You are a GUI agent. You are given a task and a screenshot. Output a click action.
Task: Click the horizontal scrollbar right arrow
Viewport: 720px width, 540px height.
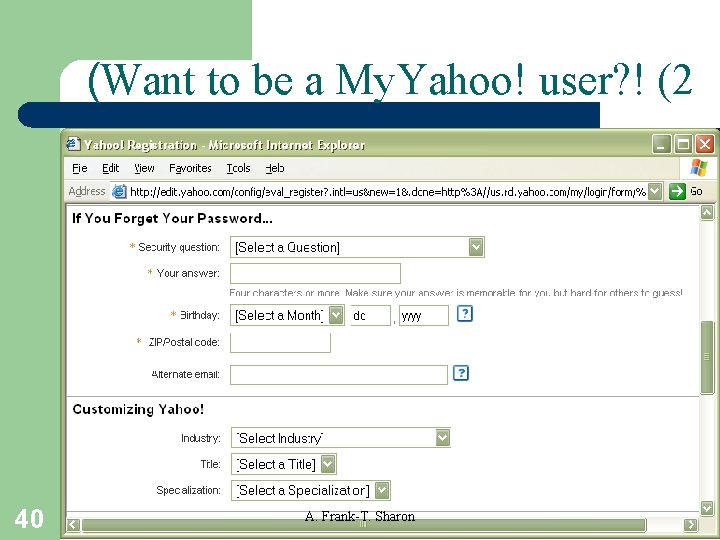click(690, 524)
